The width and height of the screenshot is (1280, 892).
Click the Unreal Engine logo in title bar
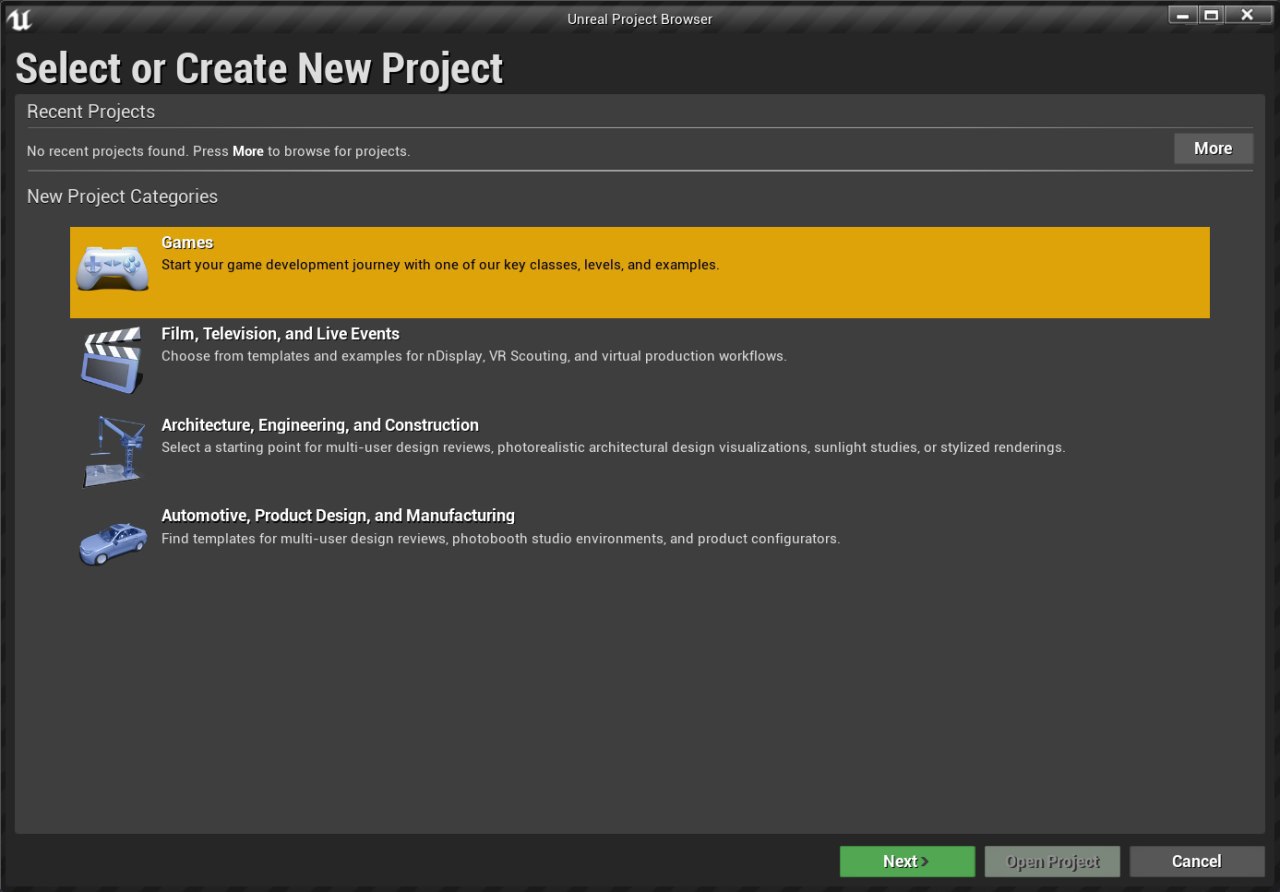click(19, 19)
